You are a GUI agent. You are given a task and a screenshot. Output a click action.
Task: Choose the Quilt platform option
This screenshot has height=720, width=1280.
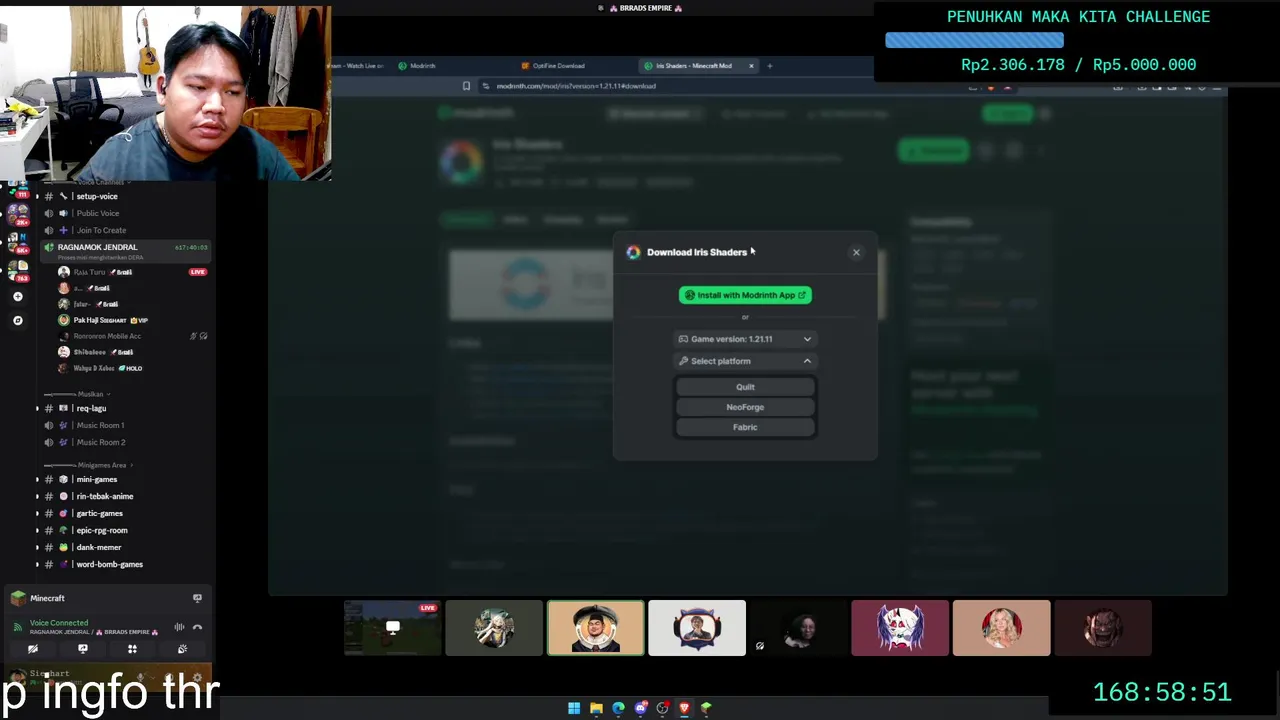click(745, 387)
